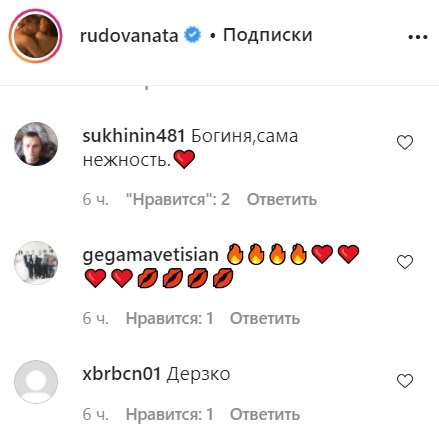Open the xbrbcn01 username link
The height and width of the screenshot is (448, 439).
tap(122, 374)
